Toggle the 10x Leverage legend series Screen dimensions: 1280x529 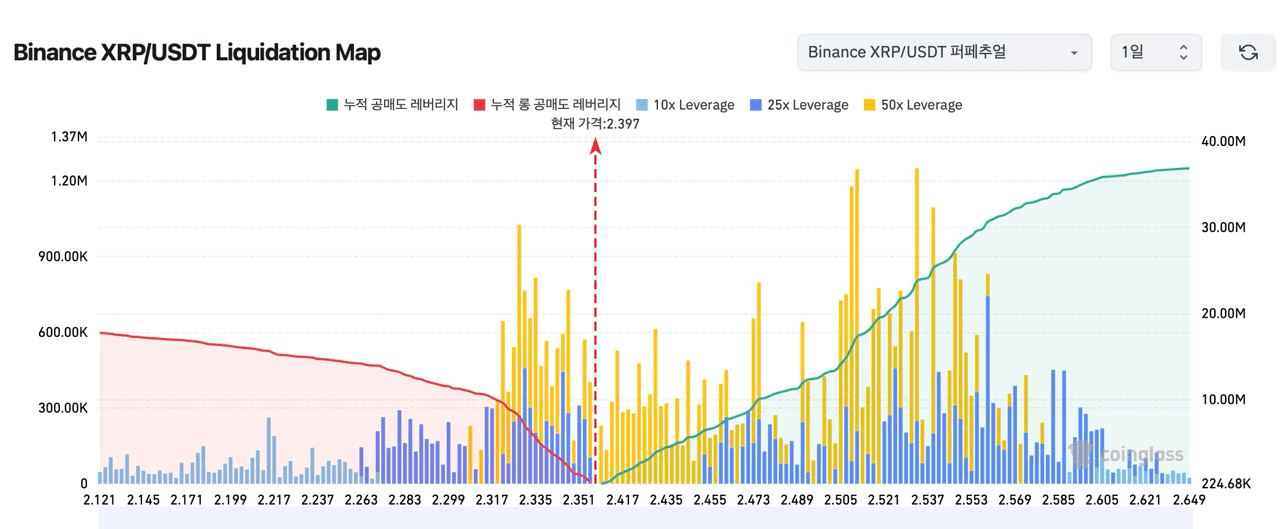click(685, 105)
